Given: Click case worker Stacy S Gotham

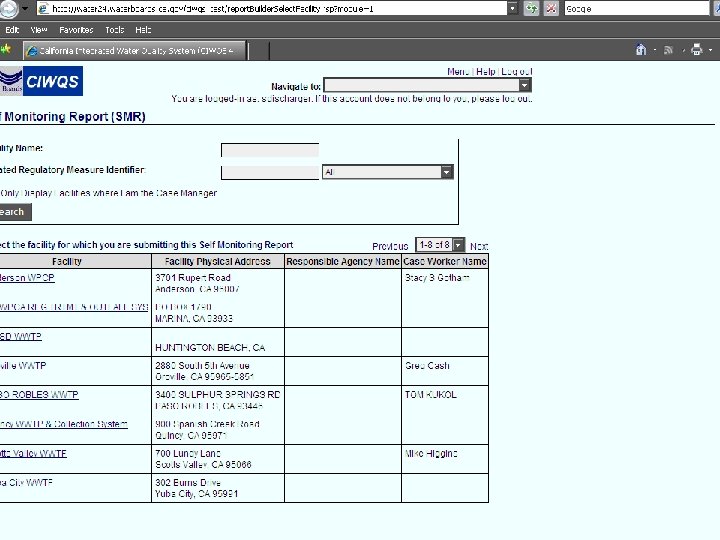Looking at the screenshot, I should pyautogui.click(x=437, y=278).
